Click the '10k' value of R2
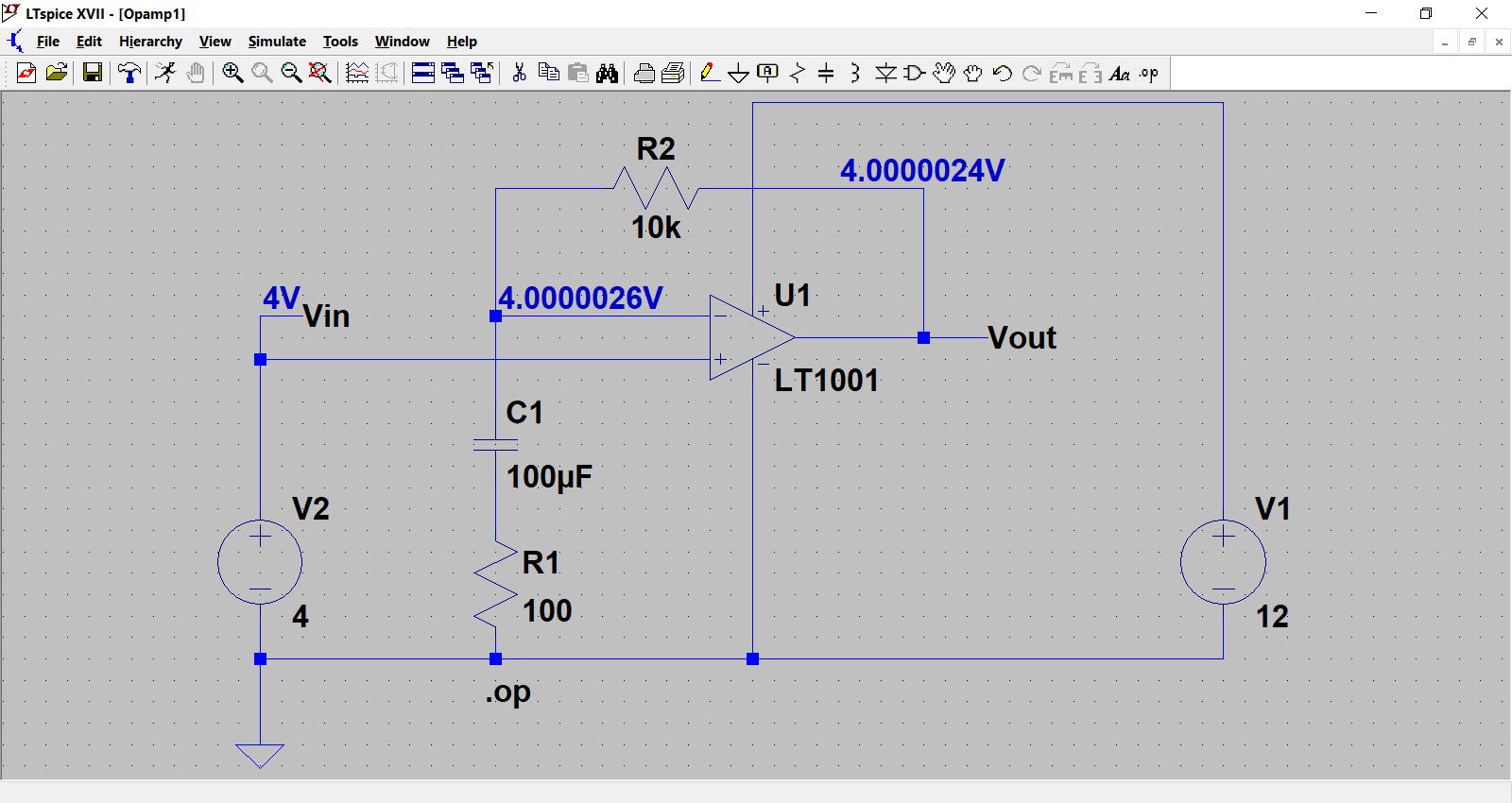Viewport: 1512px width, 803px height. (656, 228)
